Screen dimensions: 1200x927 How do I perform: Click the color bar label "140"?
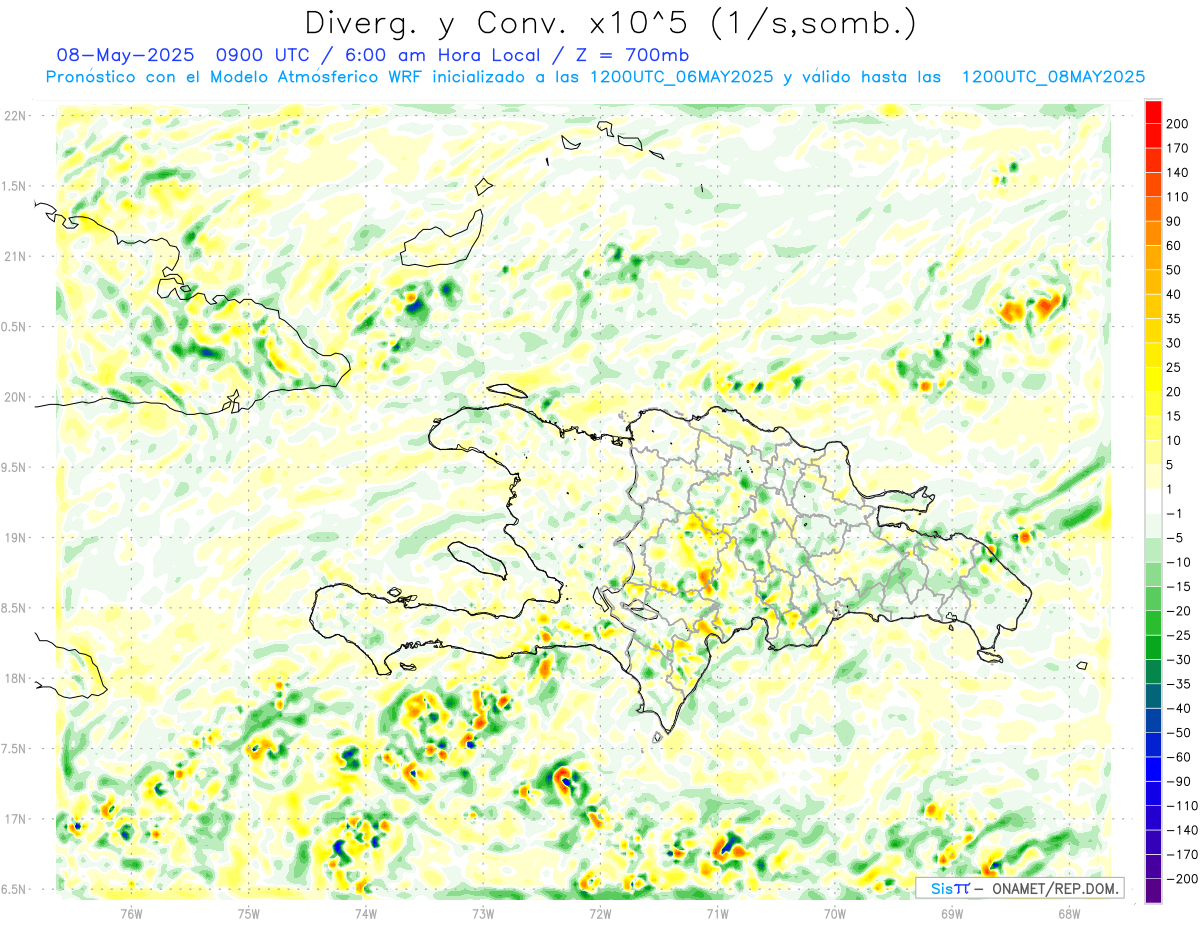(1178, 172)
